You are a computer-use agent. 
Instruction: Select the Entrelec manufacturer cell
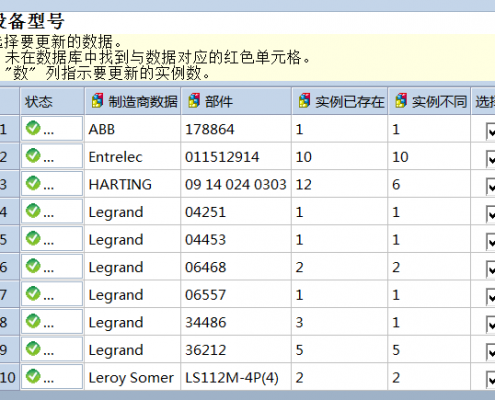click(133, 156)
